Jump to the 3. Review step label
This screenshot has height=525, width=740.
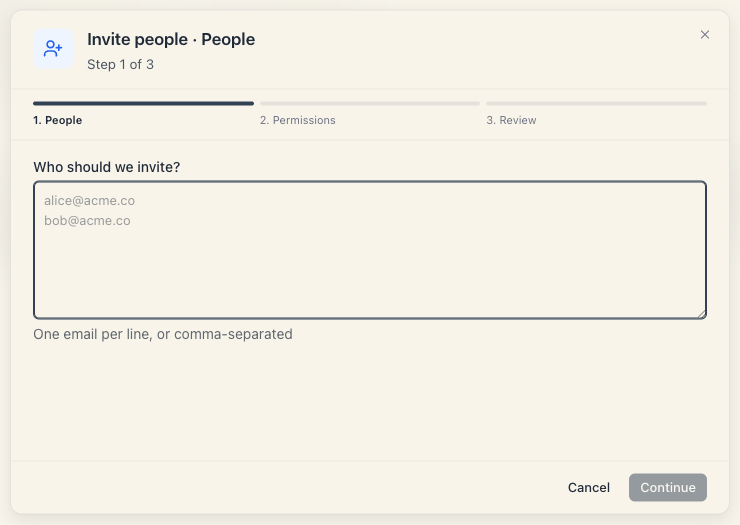[x=511, y=120]
